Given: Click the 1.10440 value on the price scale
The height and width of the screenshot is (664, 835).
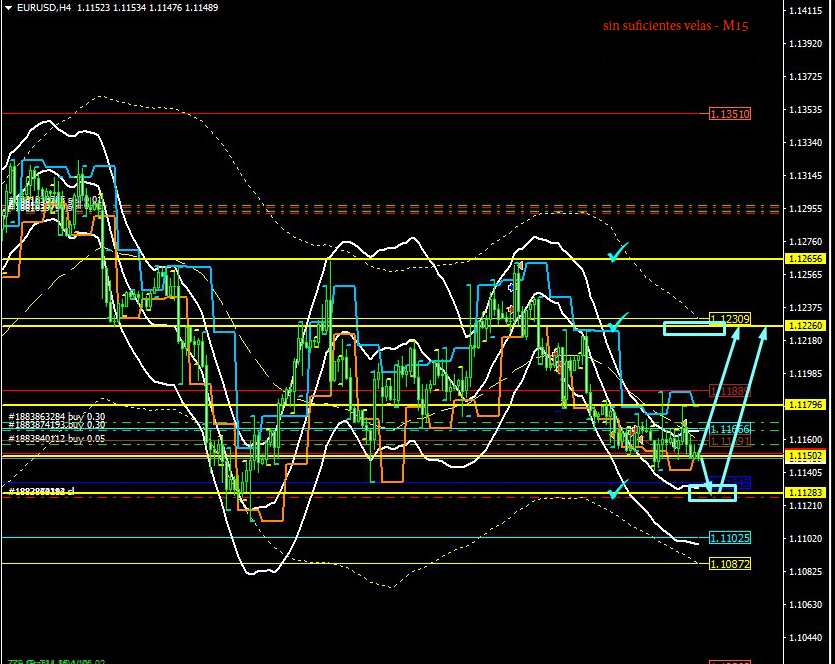Looking at the screenshot, I should (x=805, y=638).
